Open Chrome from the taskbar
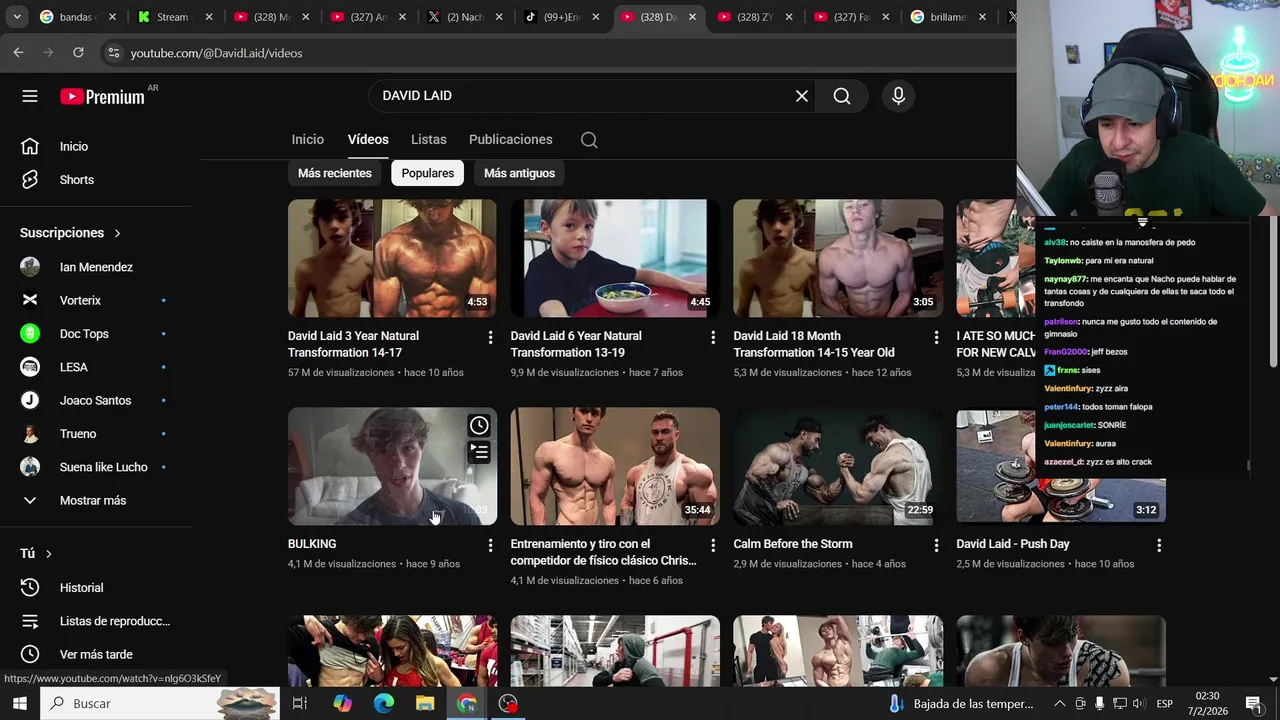Image resolution: width=1280 pixels, height=720 pixels. coord(467,703)
